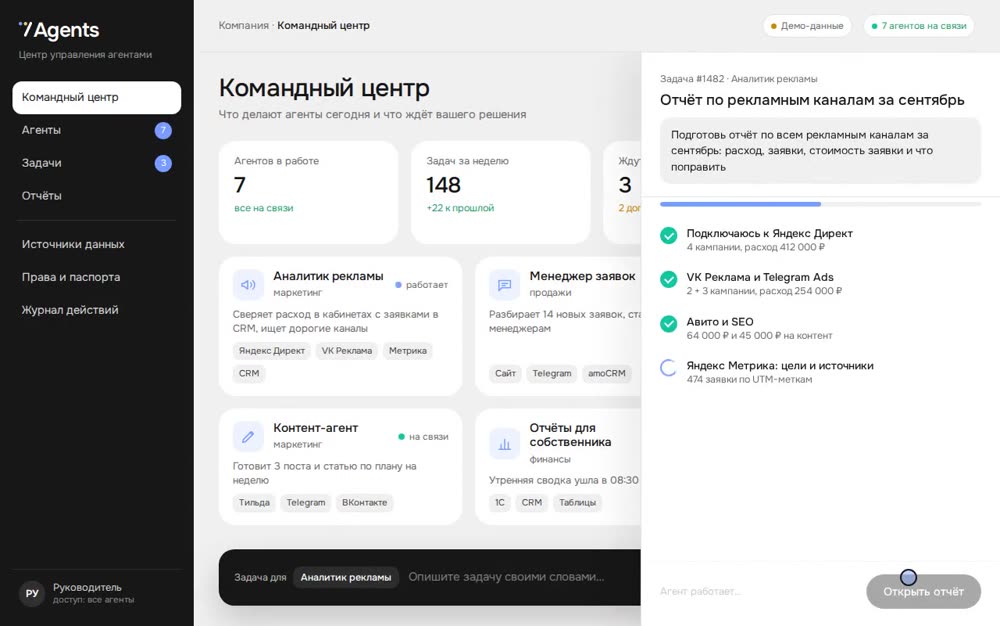Open Источники данных page
Screen dimensions: 1000x626
click(96, 244)
